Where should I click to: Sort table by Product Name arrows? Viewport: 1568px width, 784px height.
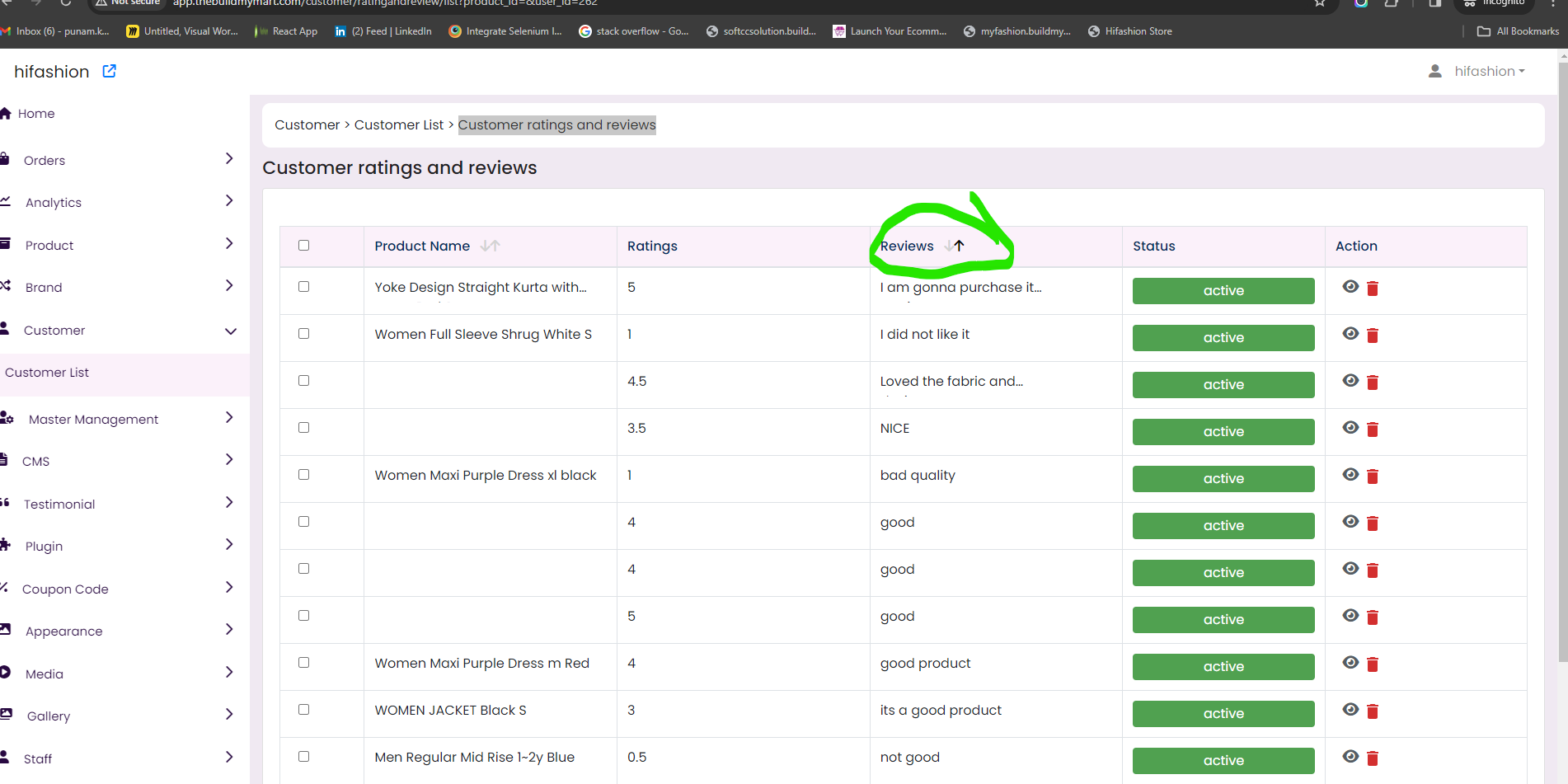pos(491,246)
